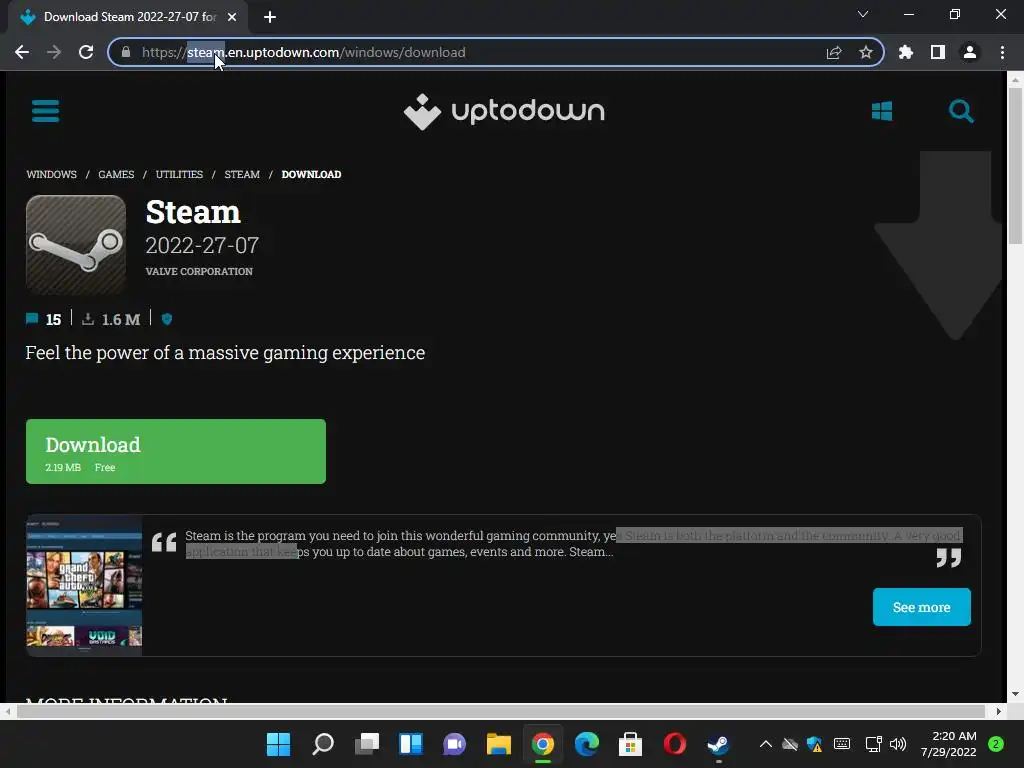Click the DOWNLOAD breadcrumb
1024x768 pixels.
click(312, 174)
